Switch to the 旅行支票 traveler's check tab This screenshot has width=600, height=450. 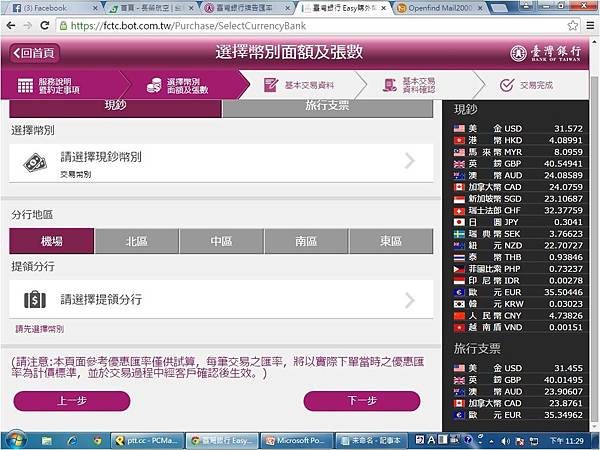[328, 108]
